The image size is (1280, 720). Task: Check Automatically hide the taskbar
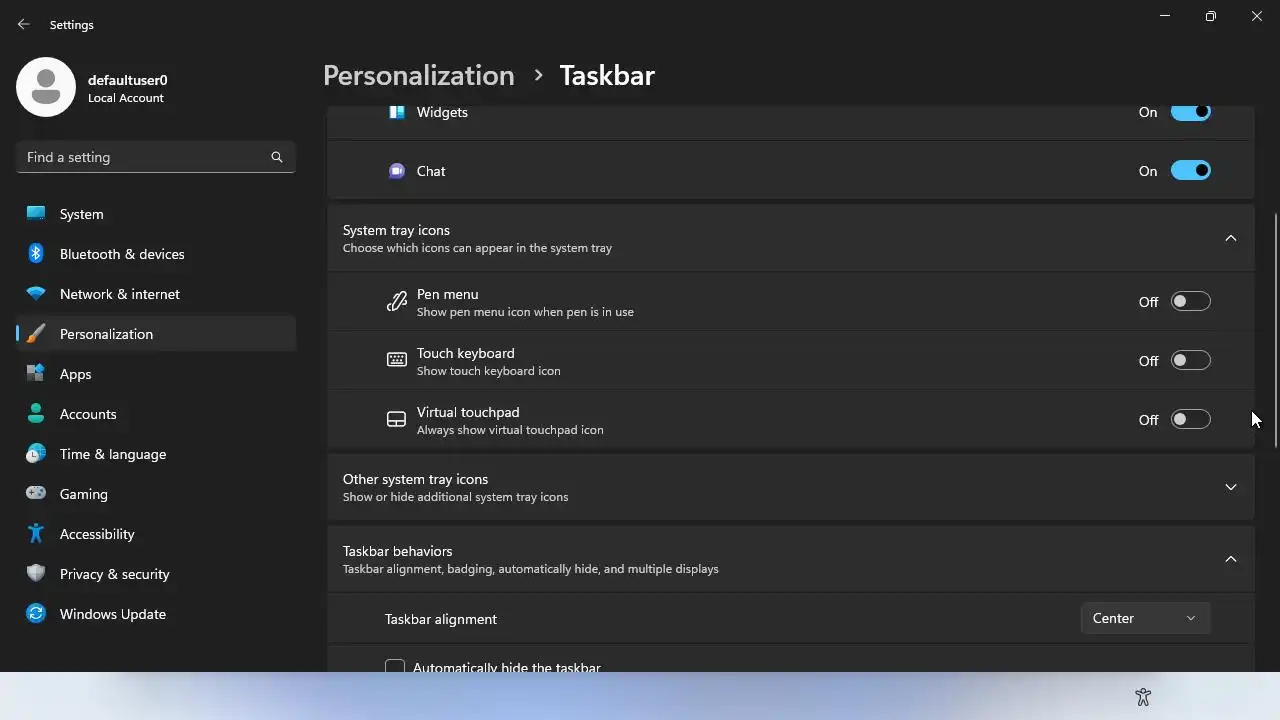[395, 666]
